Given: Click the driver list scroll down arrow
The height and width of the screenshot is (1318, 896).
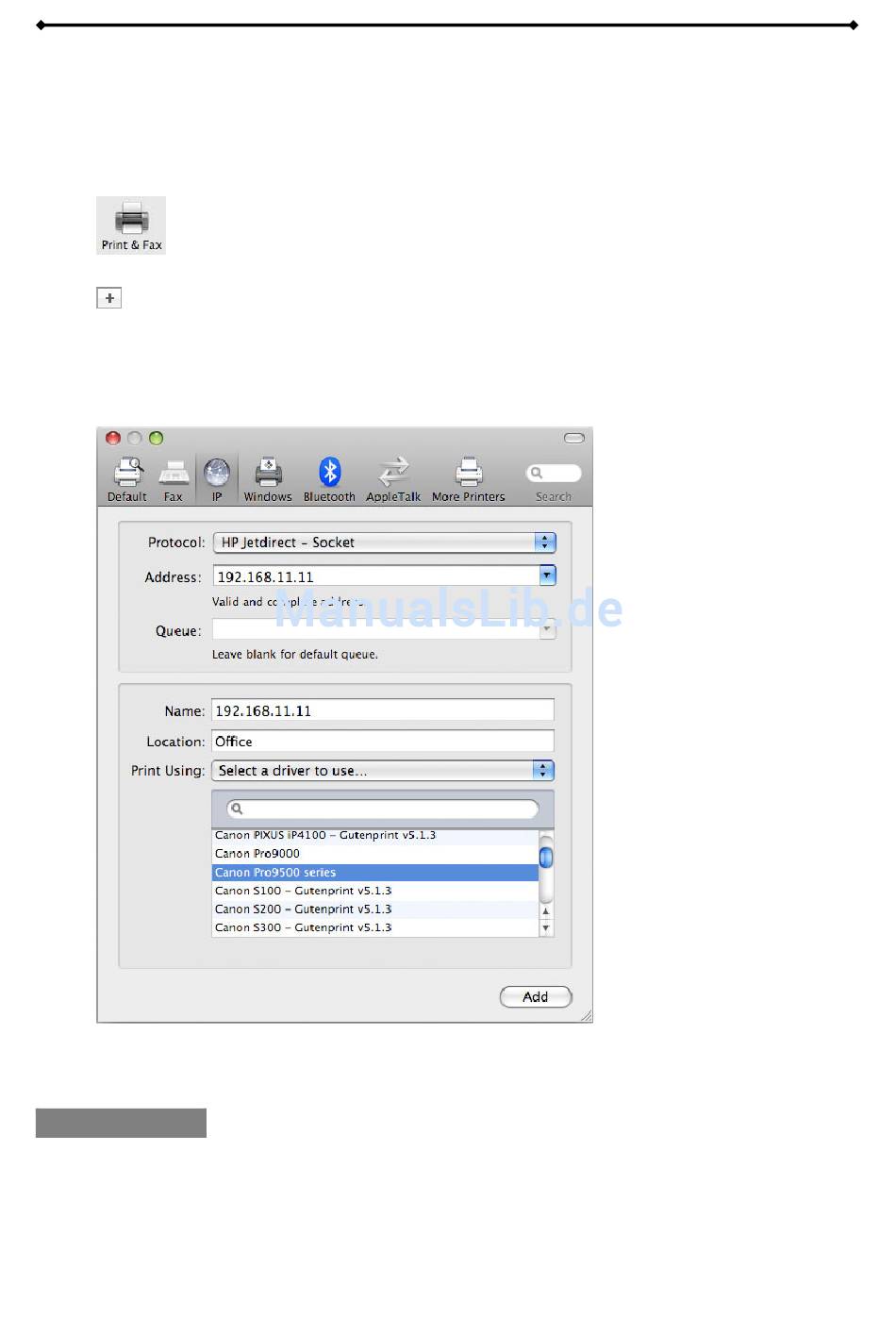Looking at the screenshot, I should (546, 928).
